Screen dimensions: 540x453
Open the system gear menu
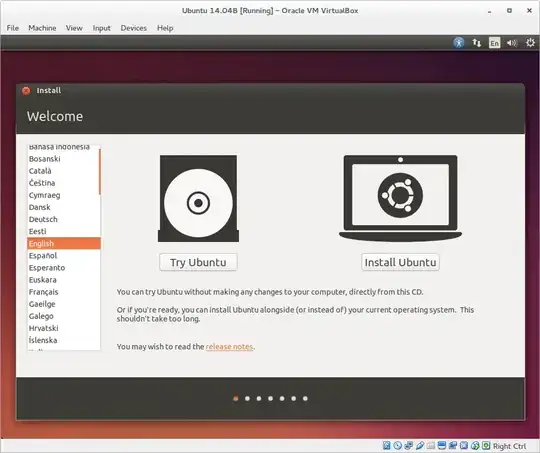click(x=530, y=43)
